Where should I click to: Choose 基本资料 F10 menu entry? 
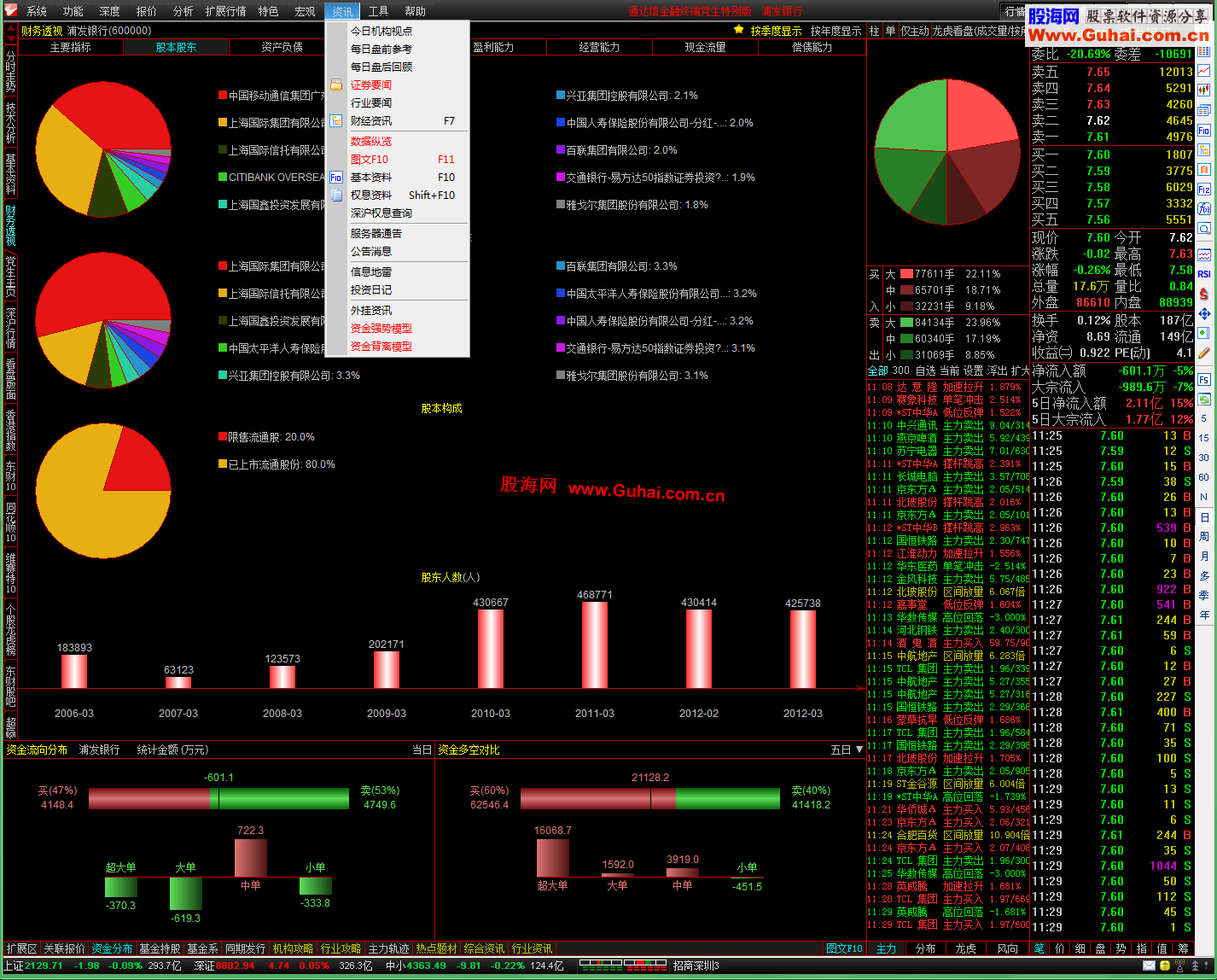coord(398,178)
